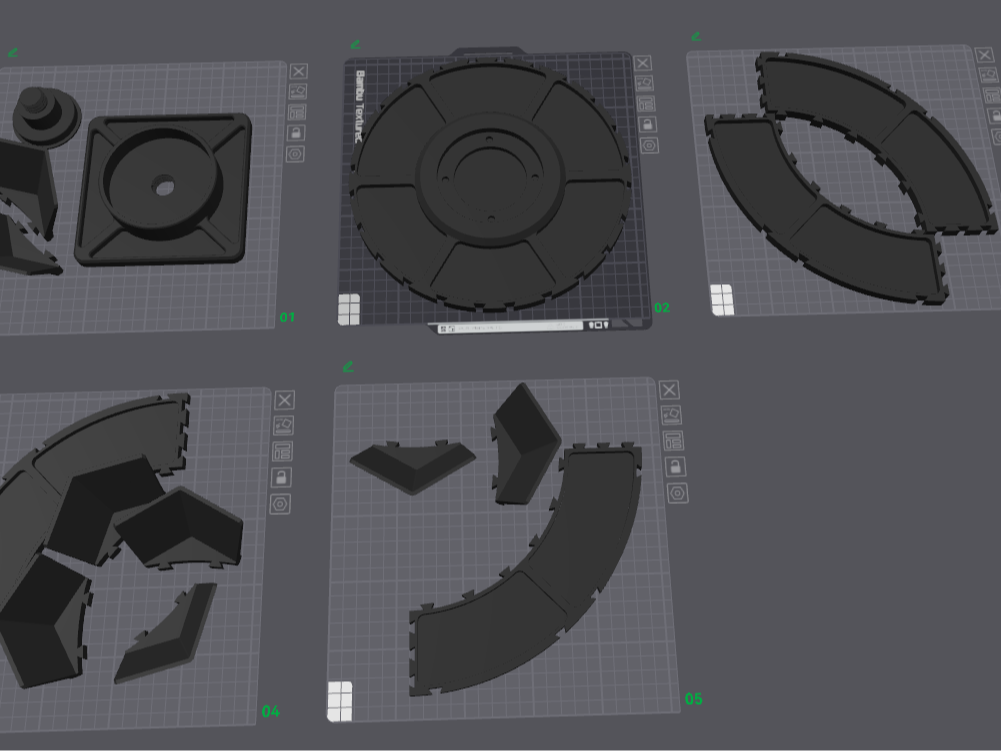Auto orient objects on plate 02
This screenshot has width=1001, height=751.
pyautogui.click(x=644, y=83)
